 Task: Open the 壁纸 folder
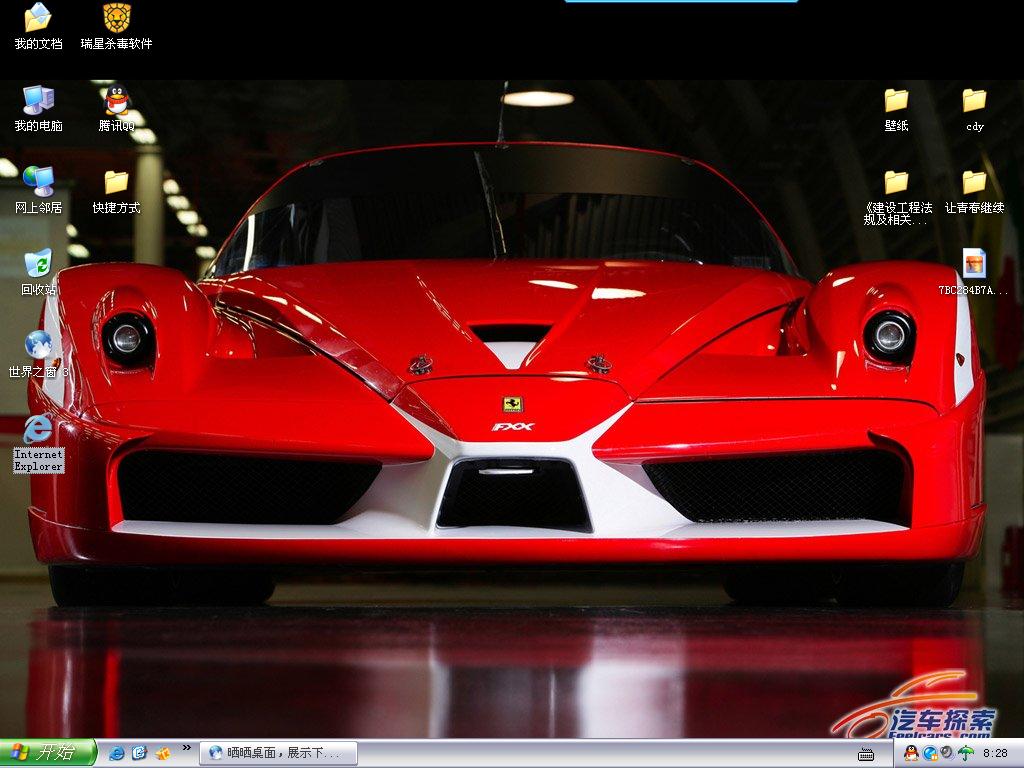pyautogui.click(x=896, y=101)
